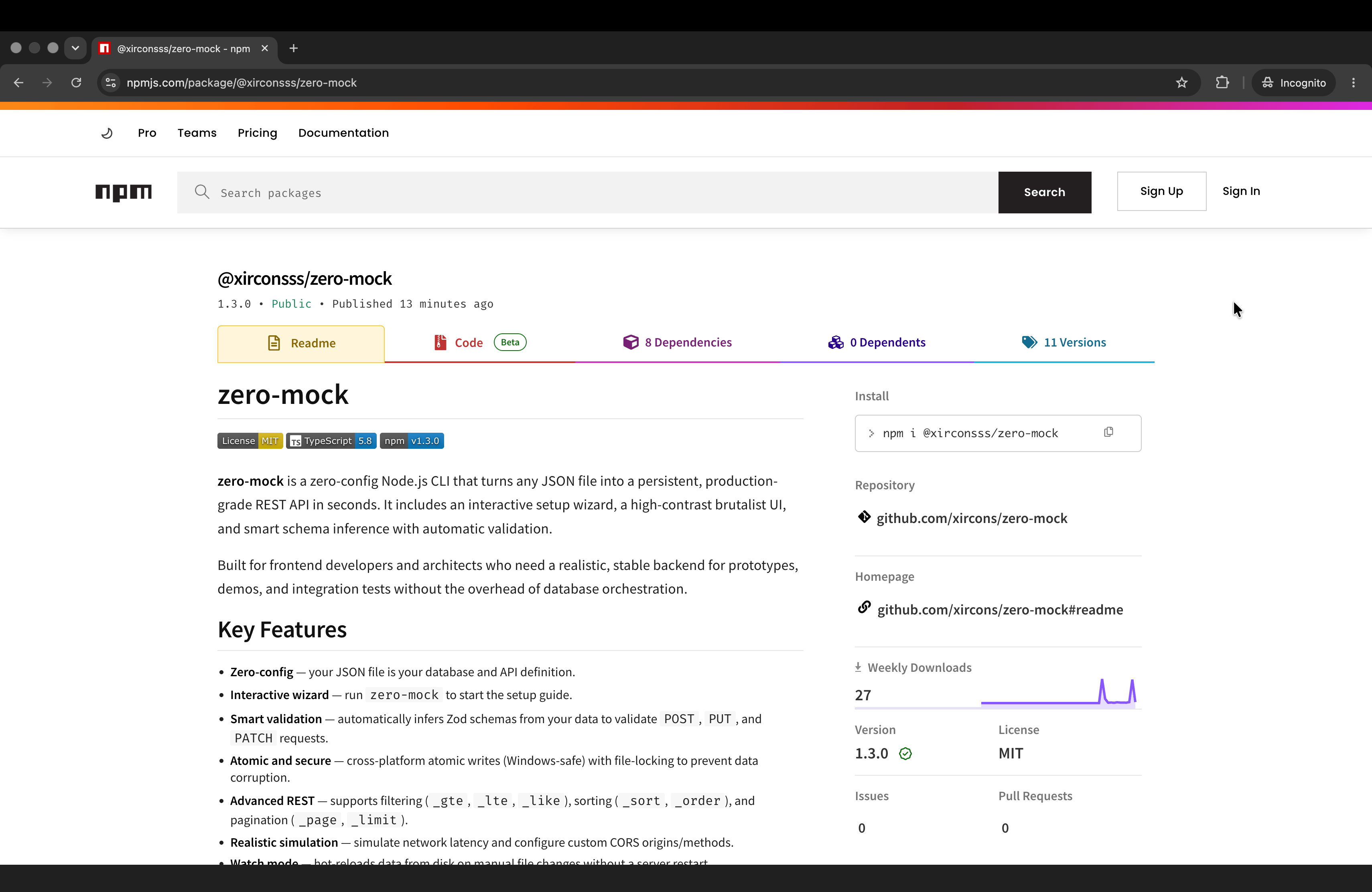Image resolution: width=1372 pixels, height=892 pixels.
Task: Click the Search button
Action: click(1045, 192)
